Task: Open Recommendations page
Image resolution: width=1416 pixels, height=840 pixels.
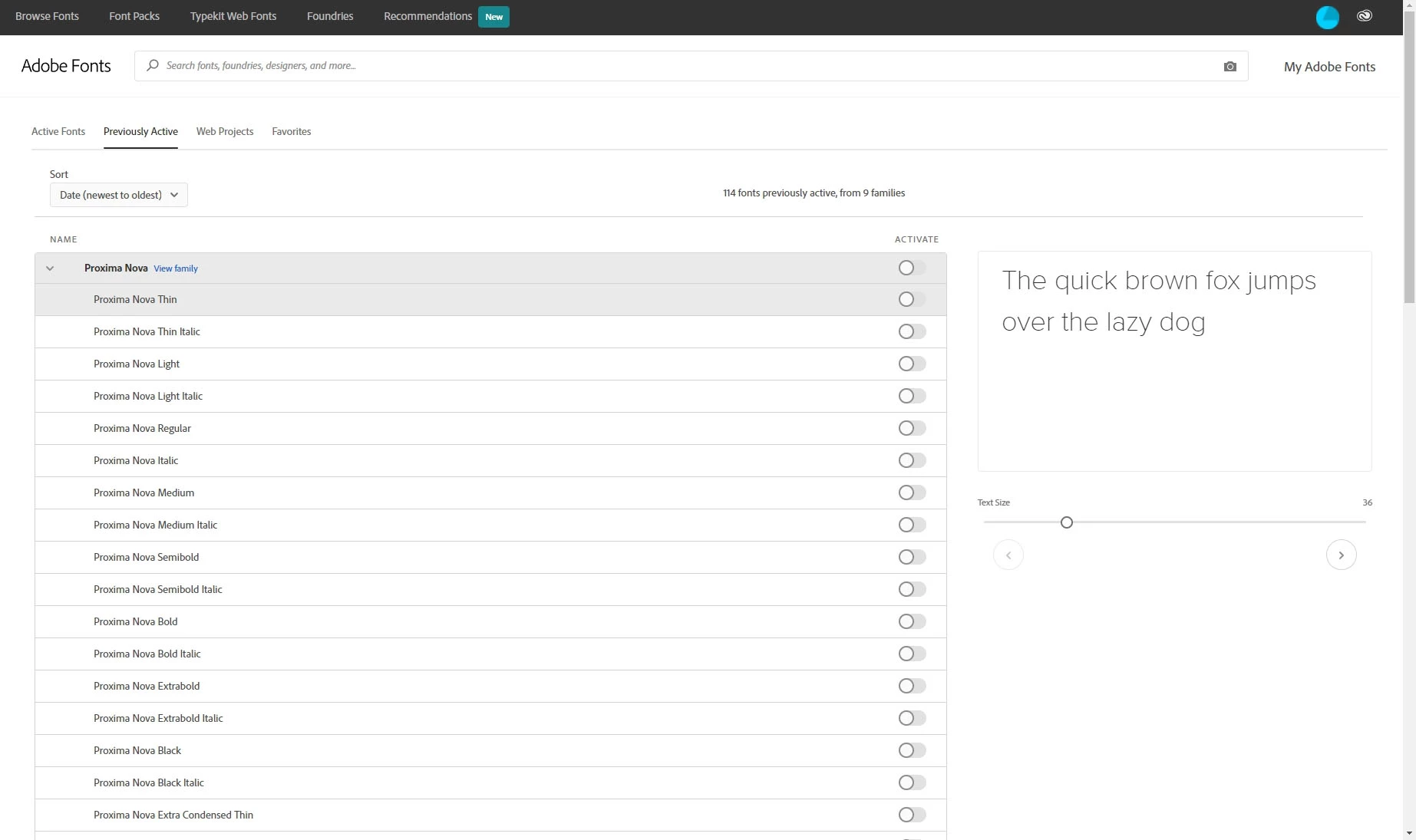Action: (x=427, y=16)
